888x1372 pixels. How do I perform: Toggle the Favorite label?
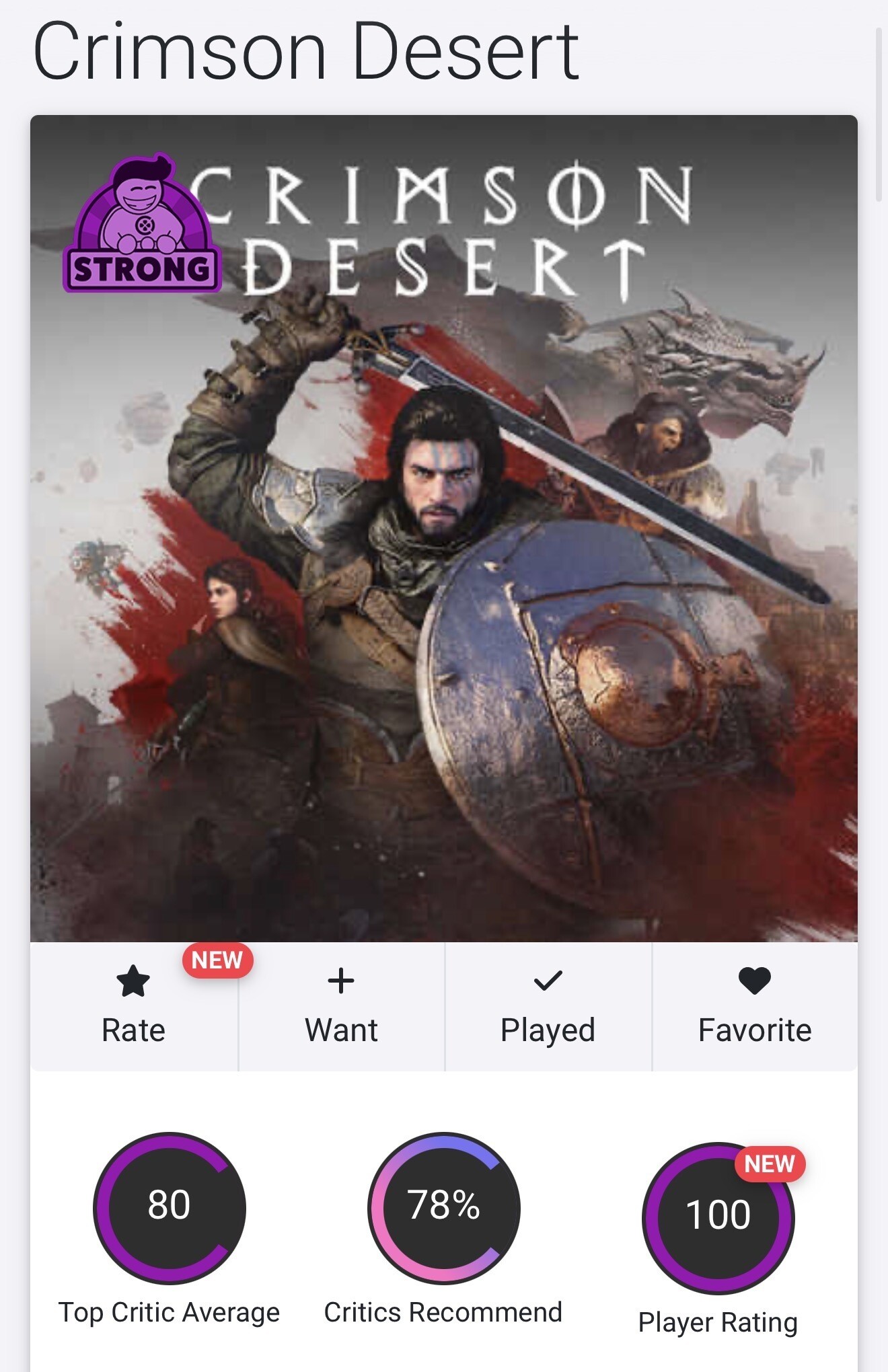[x=755, y=1030]
